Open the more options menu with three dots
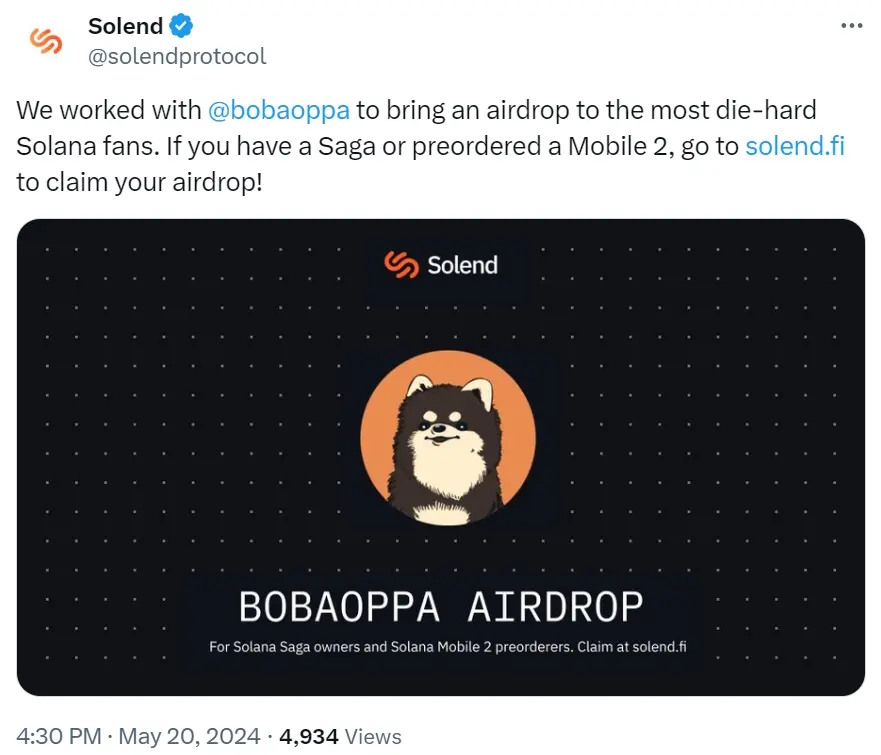The width and height of the screenshot is (881, 755). pos(851,24)
